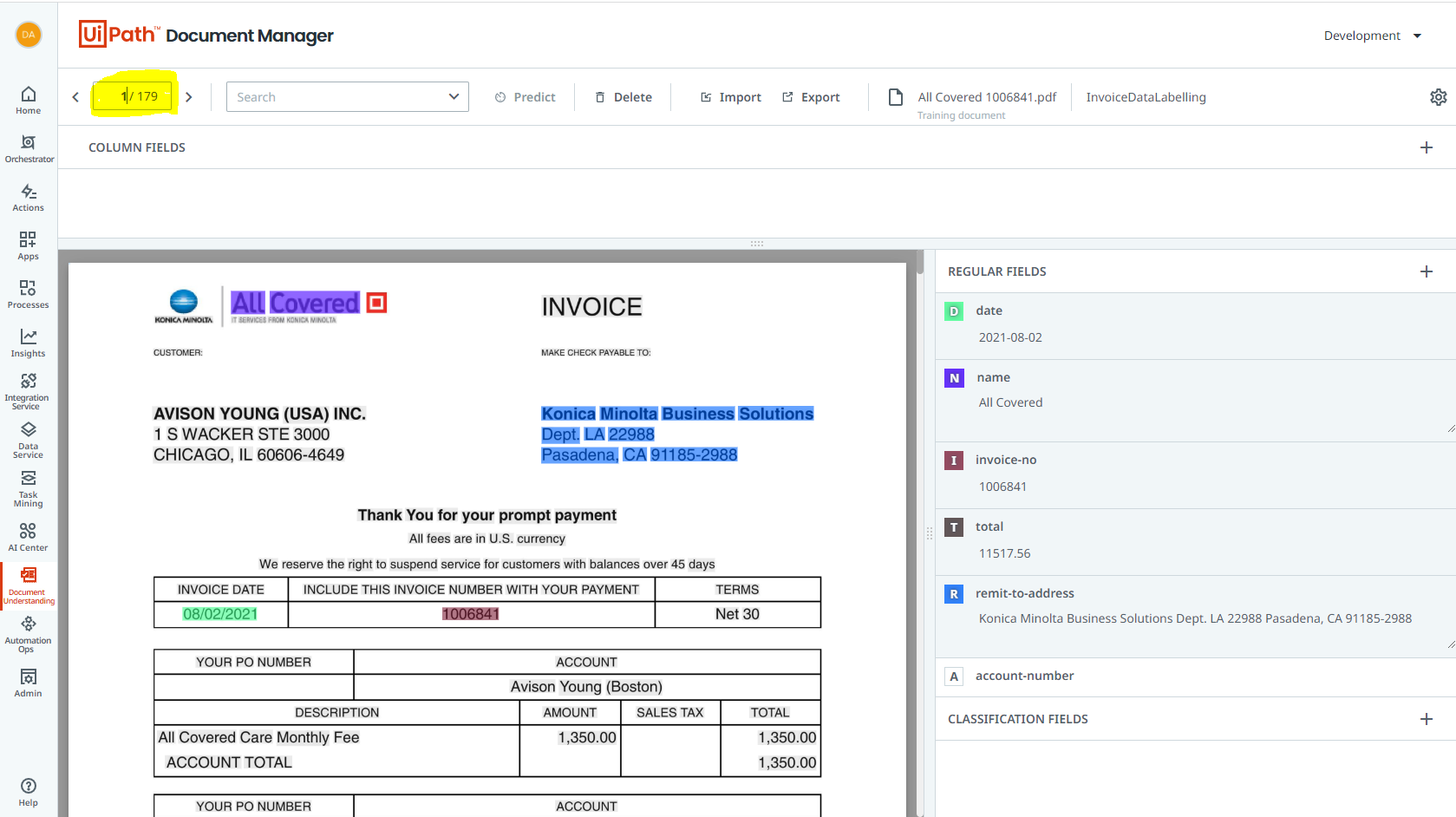
Task: Select the date field D badge
Action: pyautogui.click(x=954, y=311)
